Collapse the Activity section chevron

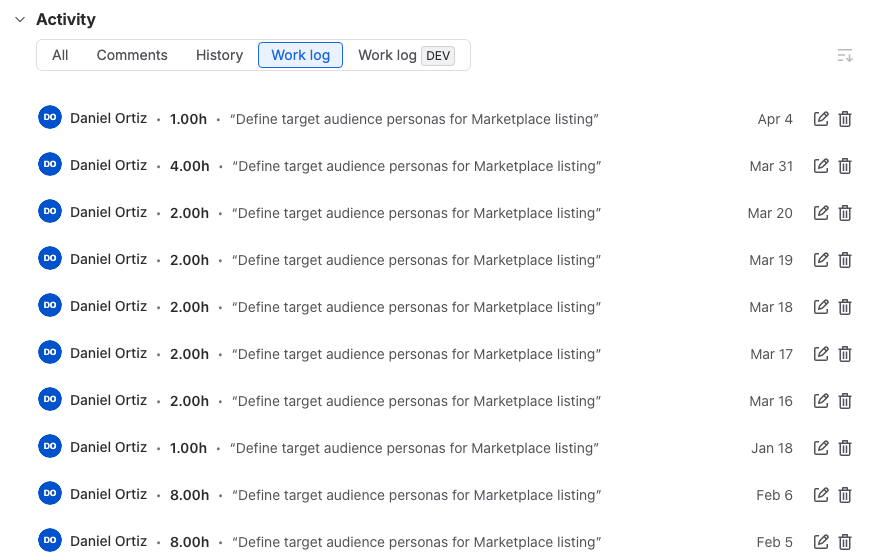(20, 20)
